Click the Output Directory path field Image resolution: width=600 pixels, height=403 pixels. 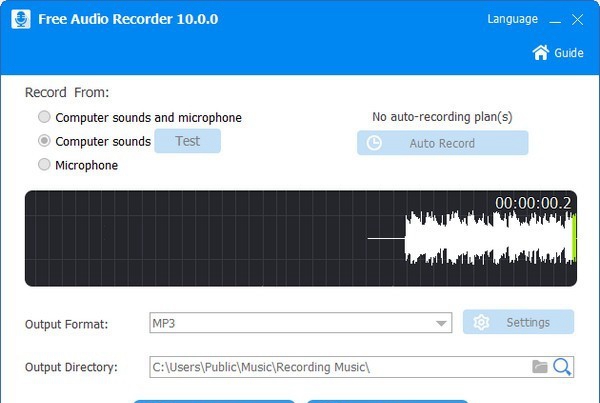(339, 367)
